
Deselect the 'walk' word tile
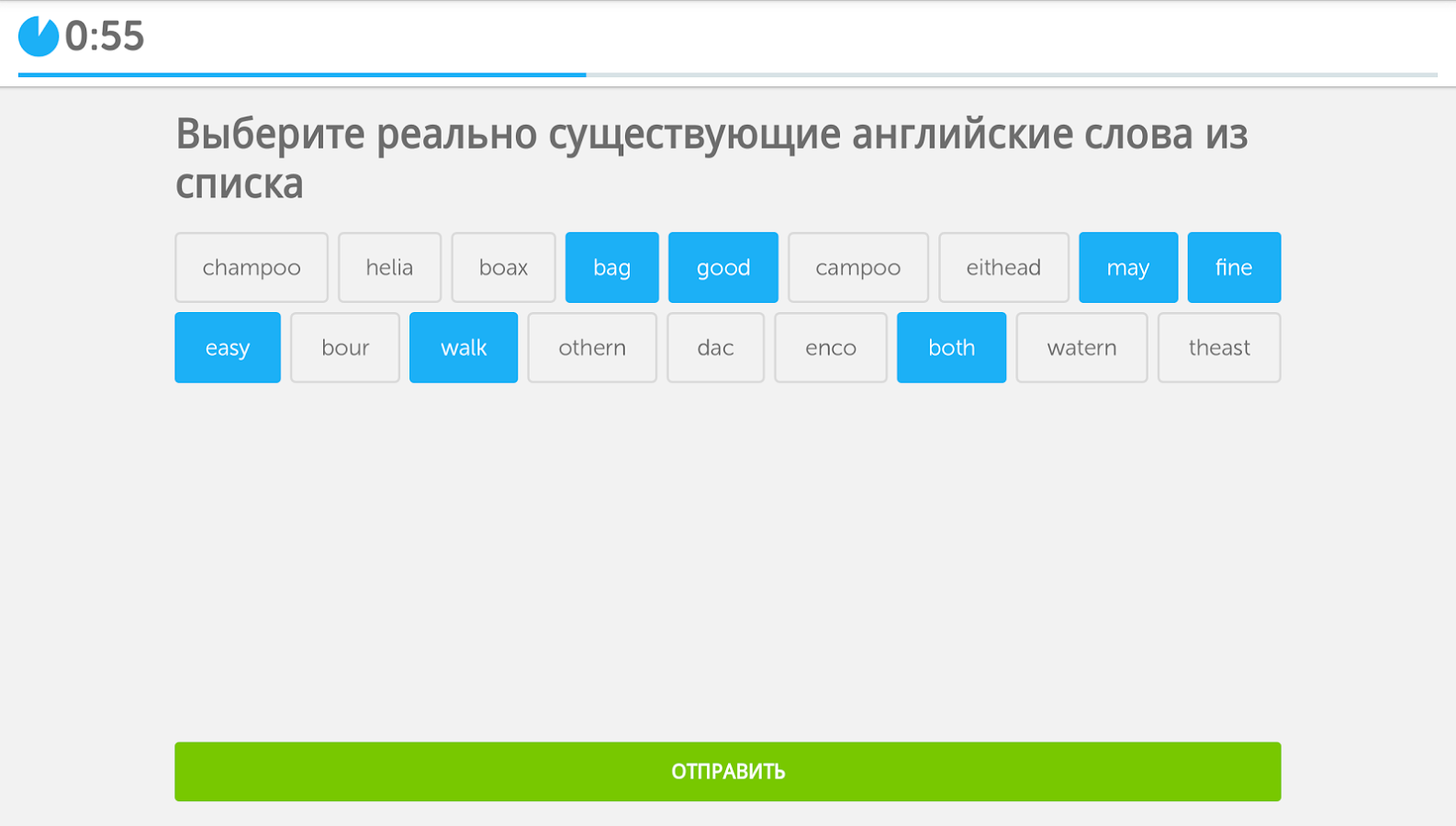pos(464,348)
